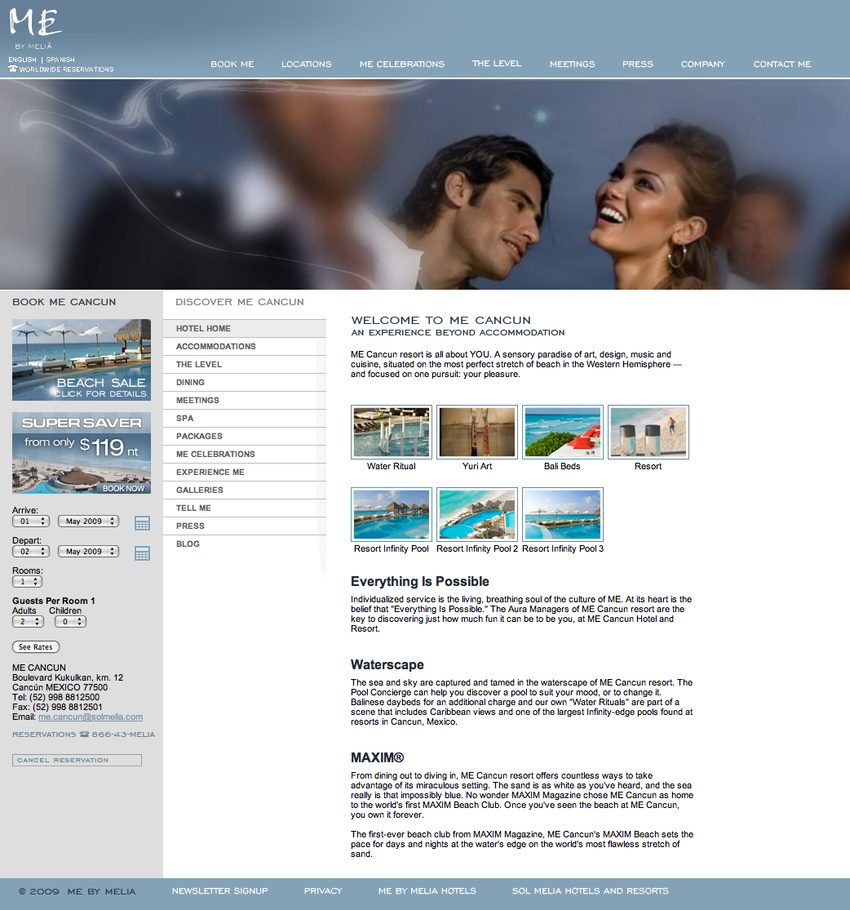Viewport: 850px width, 910px height.
Task: Click the Beach Sale promo banner
Action: 81,360
